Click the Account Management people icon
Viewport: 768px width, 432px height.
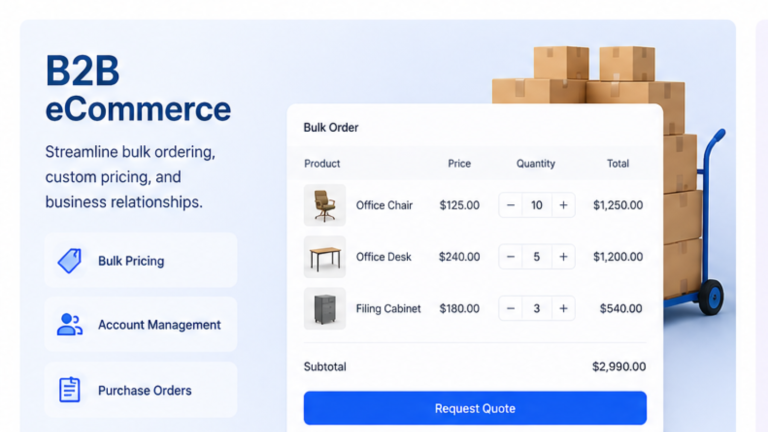pos(70,324)
